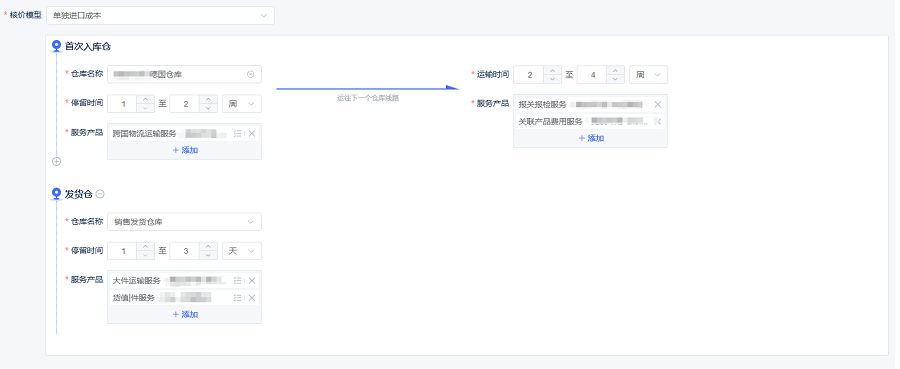Increase 运输时间 minimum value of 2
The height and width of the screenshot is (369, 900).
(x=552, y=70)
